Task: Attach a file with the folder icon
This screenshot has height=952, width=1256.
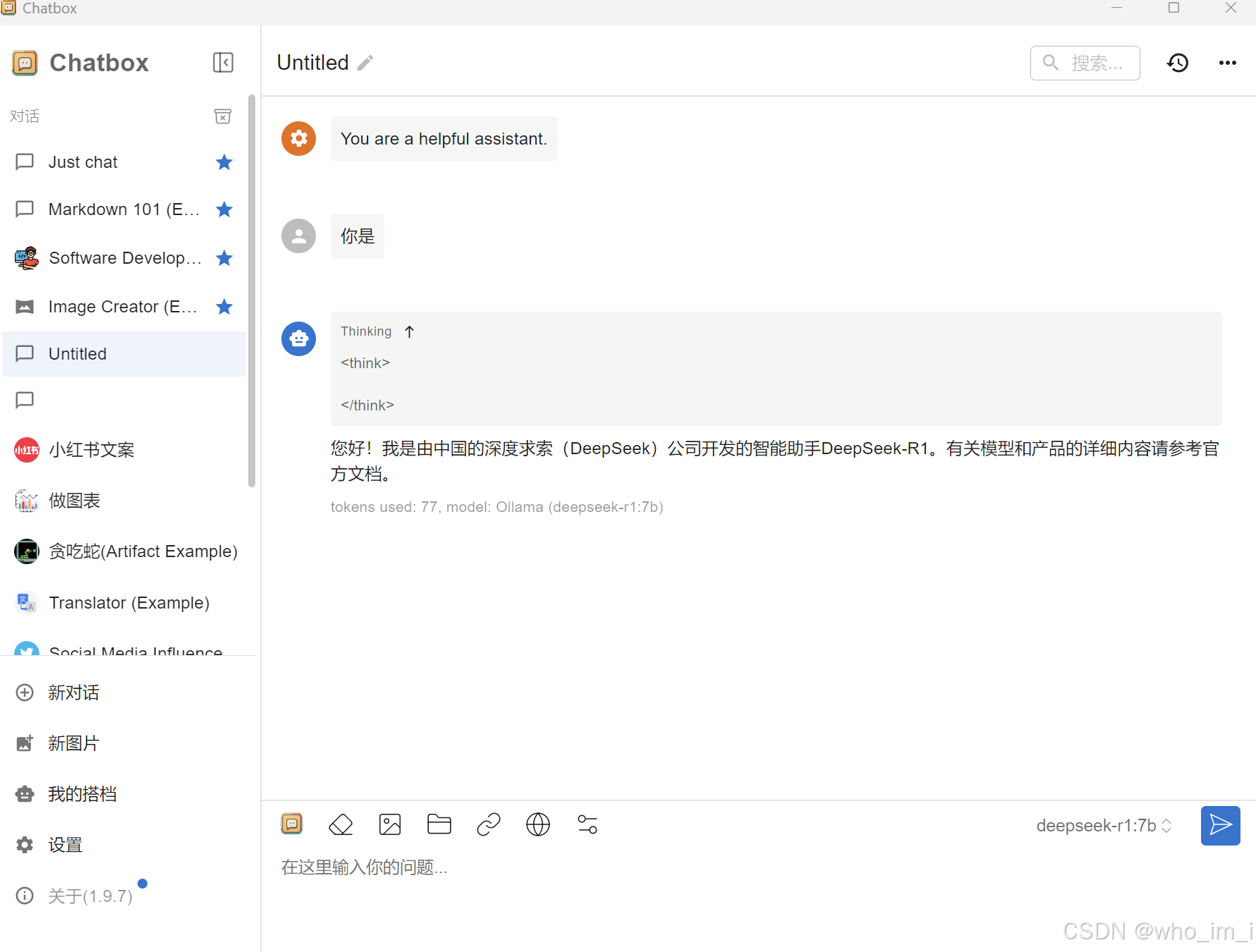Action: tap(439, 824)
